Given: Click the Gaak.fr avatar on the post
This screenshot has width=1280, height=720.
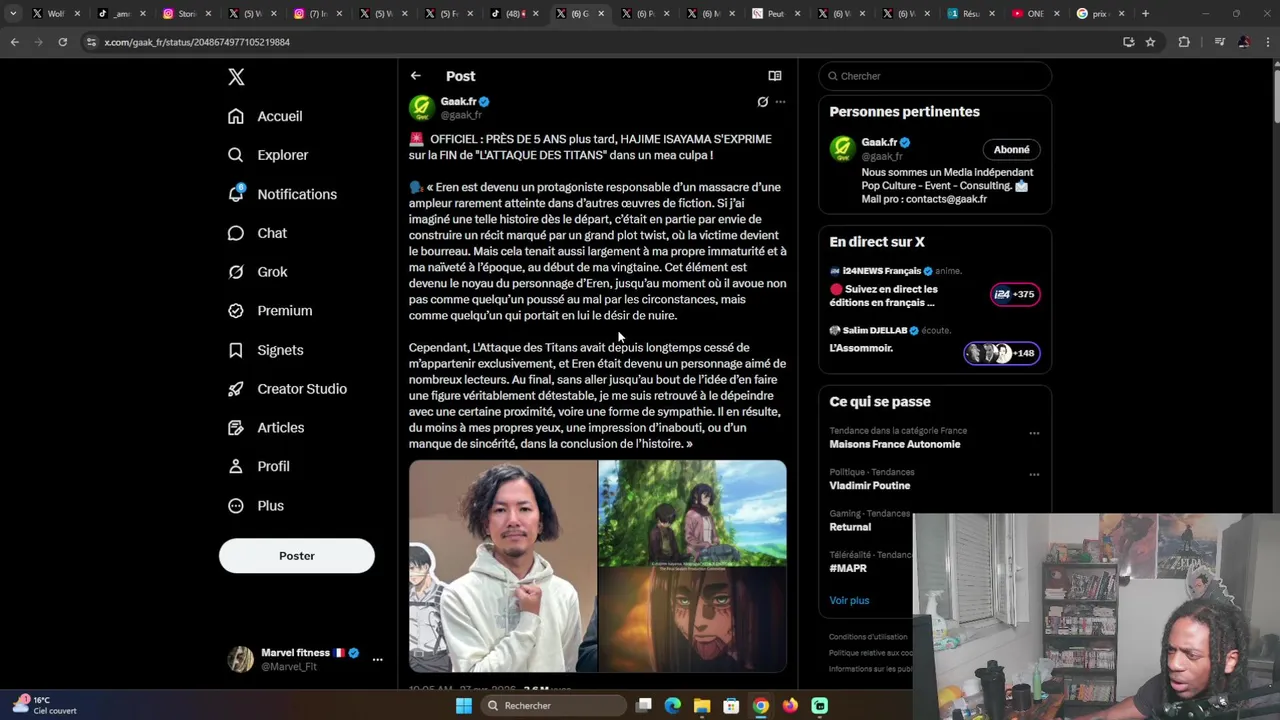Looking at the screenshot, I should pos(422,108).
